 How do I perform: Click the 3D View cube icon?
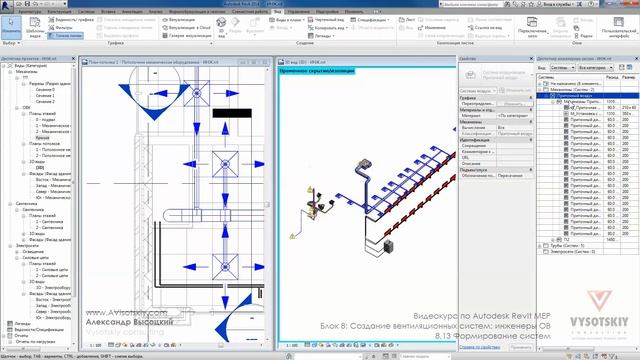tap(221, 22)
